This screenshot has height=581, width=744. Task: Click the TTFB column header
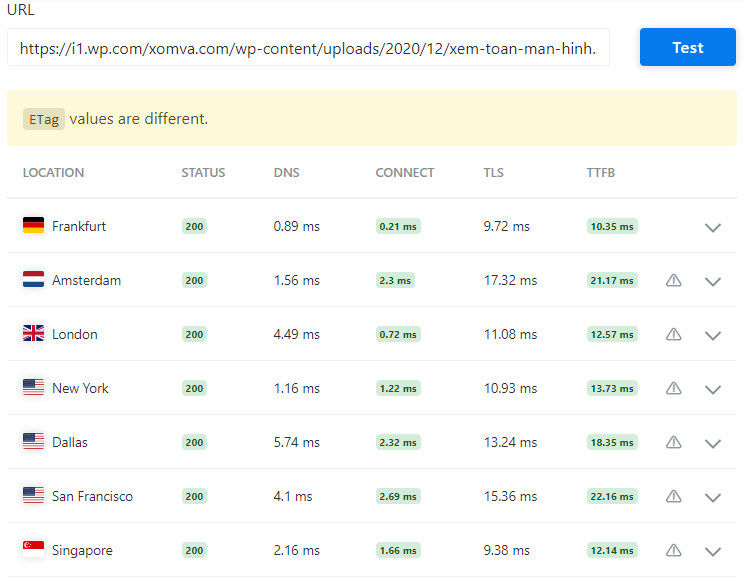pyautogui.click(x=600, y=173)
